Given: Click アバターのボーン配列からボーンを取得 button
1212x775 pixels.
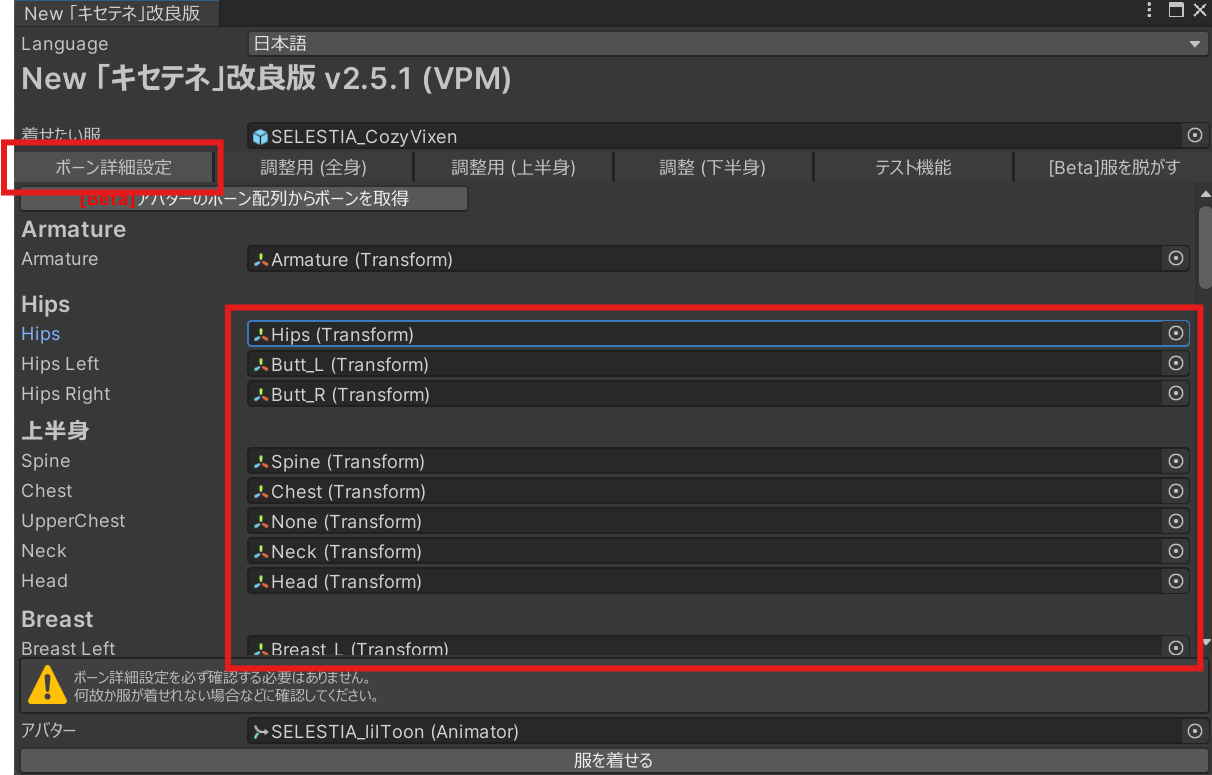Looking at the screenshot, I should tap(244, 198).
